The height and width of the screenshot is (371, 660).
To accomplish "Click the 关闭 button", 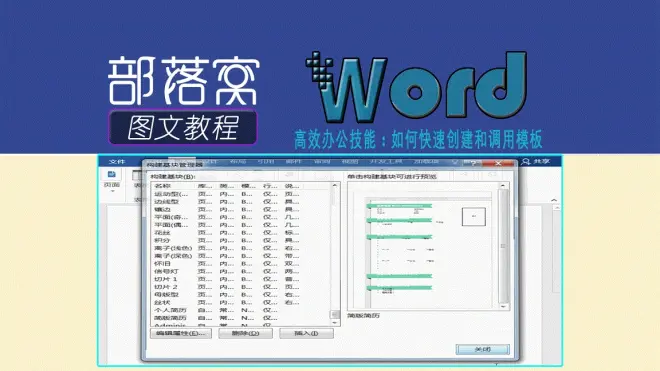I will coord(482,350).
